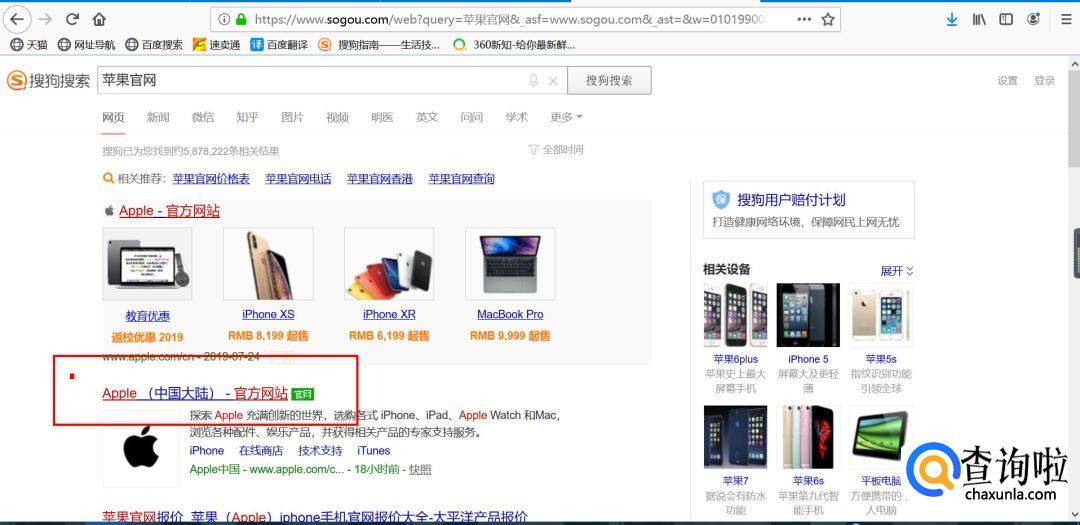Open the 搜狗用户赔付计划 panel link
Viewport: 1080px width, 525px height.
click(x=791, y=200)
